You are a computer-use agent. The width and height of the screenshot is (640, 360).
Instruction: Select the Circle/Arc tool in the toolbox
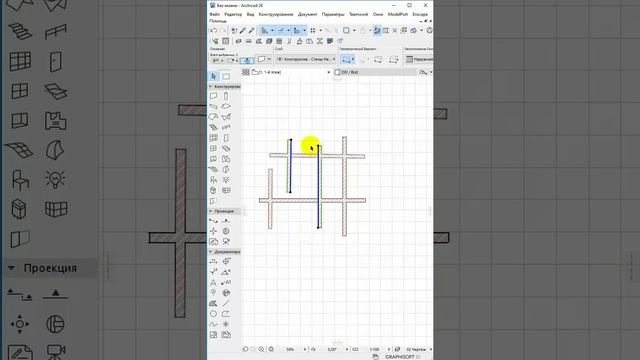[x=213, y=314]
